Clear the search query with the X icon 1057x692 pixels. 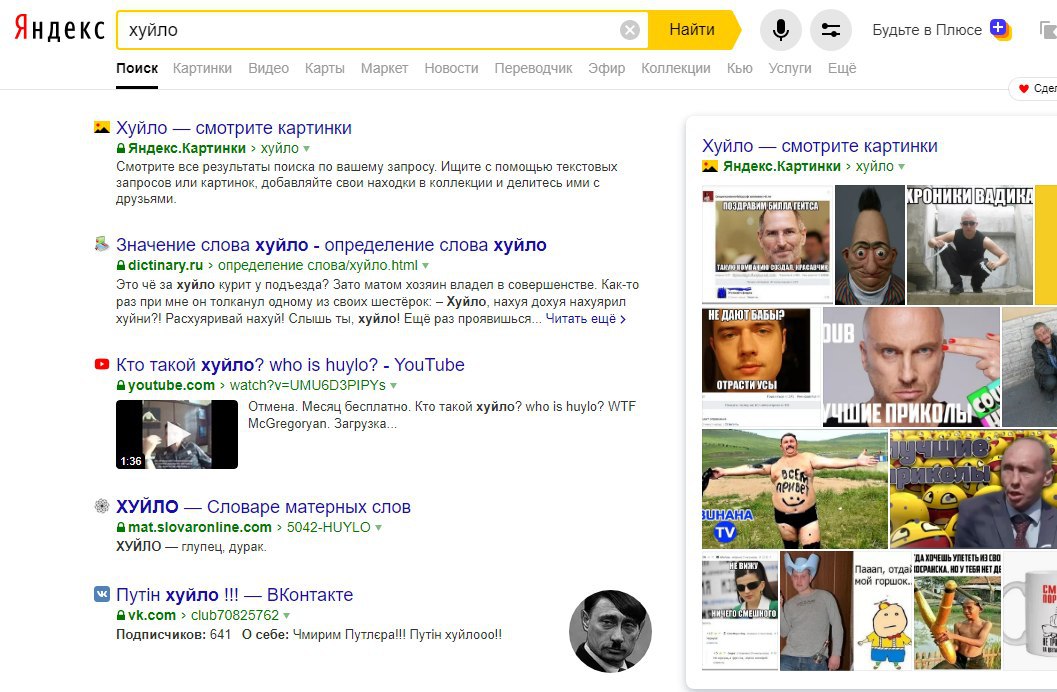[630, 30]
